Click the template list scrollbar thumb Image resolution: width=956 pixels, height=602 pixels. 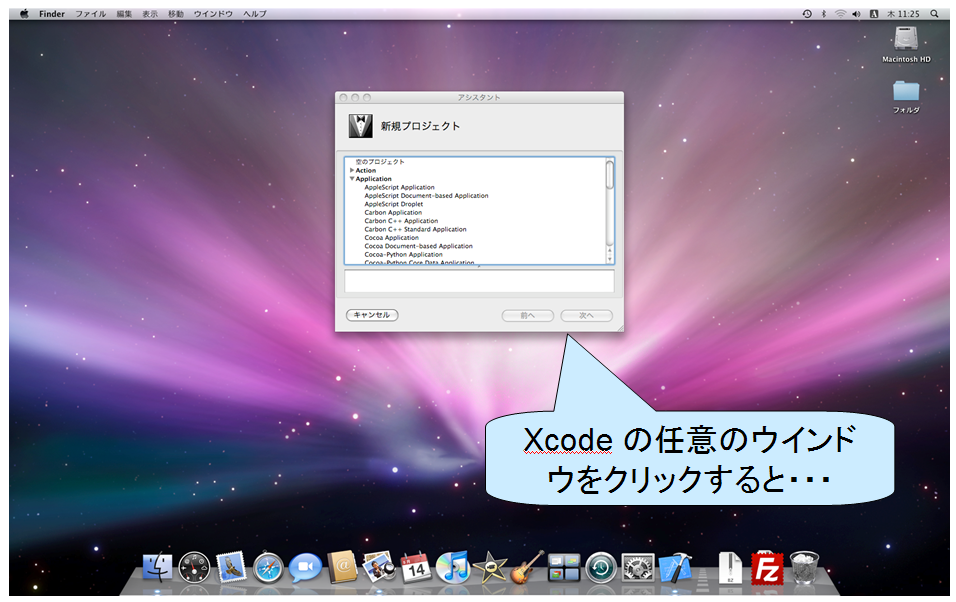click(610, 174)
